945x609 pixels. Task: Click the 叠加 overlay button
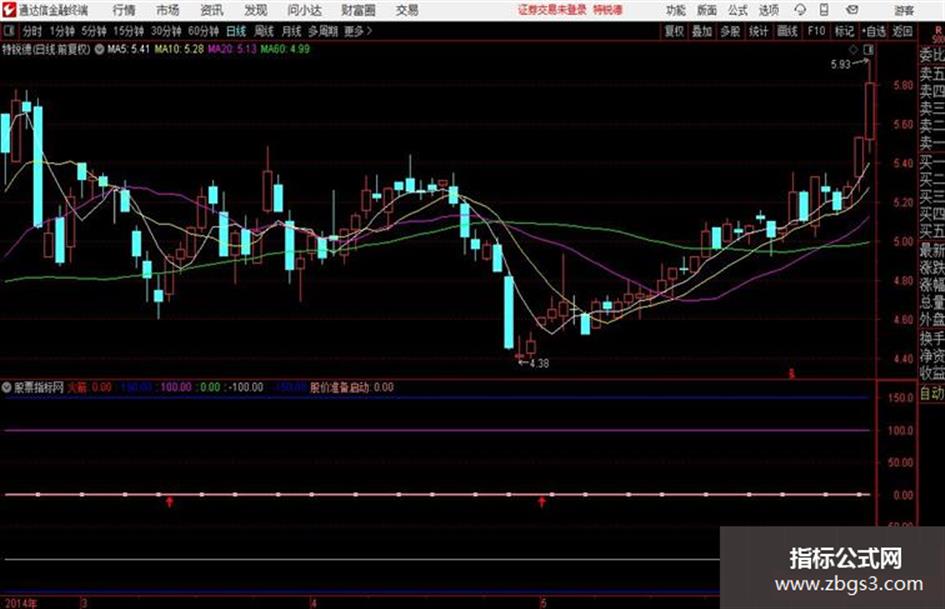[702, 31]
